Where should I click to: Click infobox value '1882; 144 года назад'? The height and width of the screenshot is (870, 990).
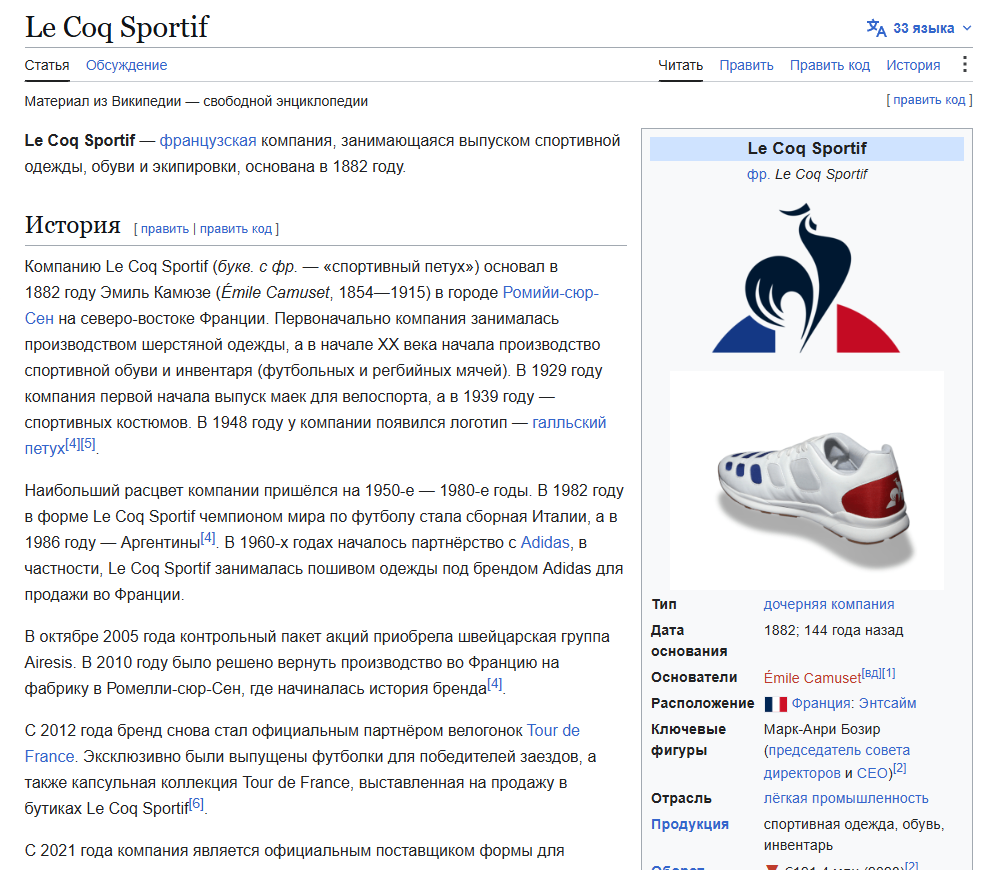(x=833, y=631)
